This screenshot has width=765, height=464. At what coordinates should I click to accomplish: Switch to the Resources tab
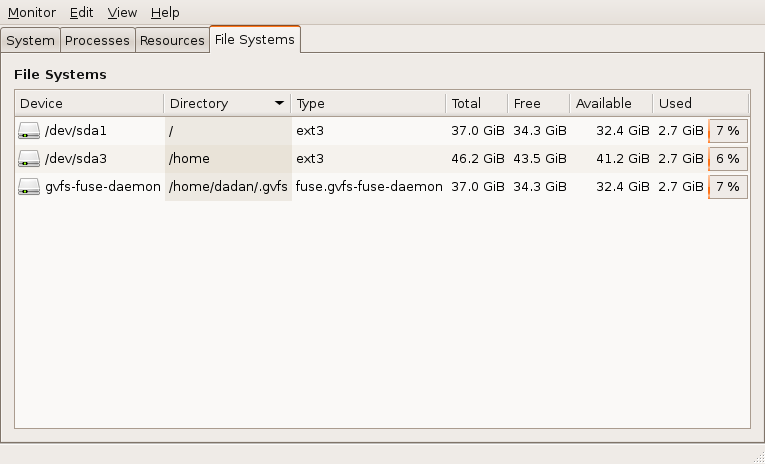pyautogui.click(x=172, y=41)
